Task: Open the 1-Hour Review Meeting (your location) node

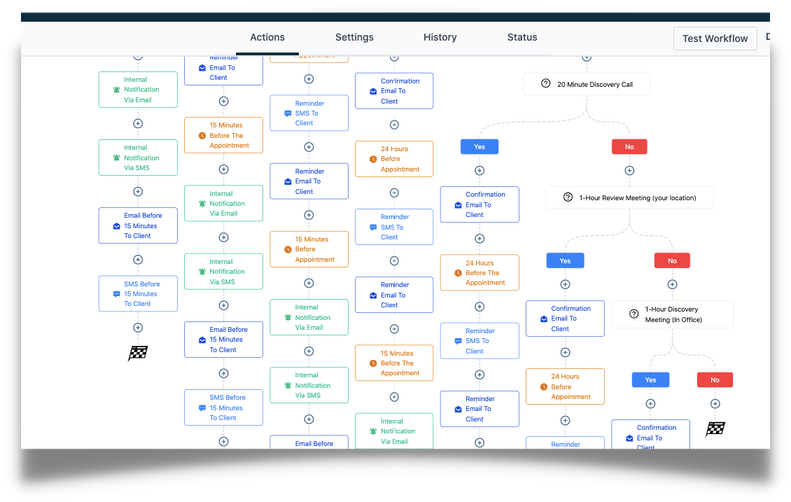Action: click(629, 198)
